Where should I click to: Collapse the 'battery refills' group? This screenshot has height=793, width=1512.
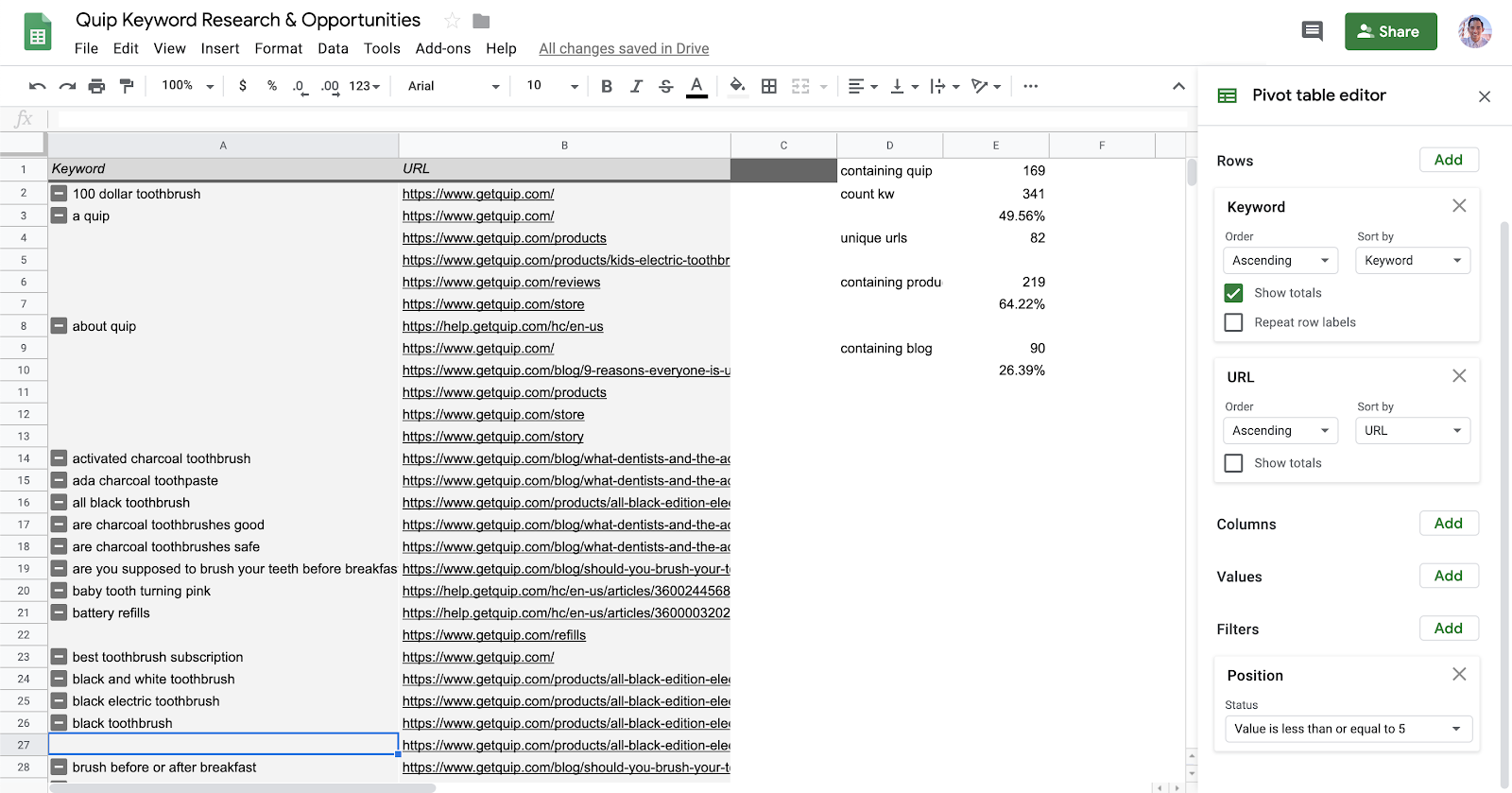click(59, 612)
